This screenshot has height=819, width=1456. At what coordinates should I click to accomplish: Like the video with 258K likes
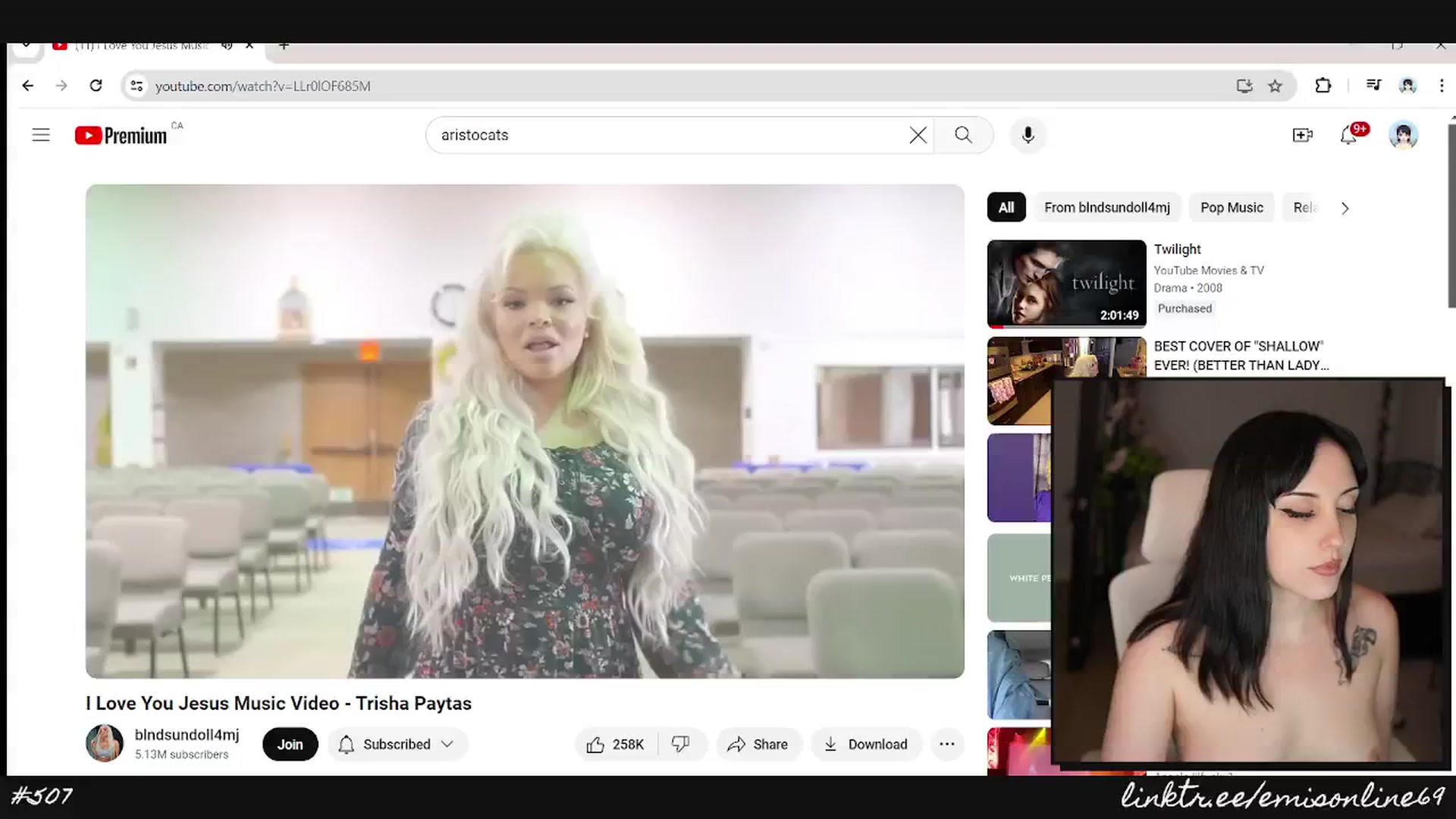point(616,745)
